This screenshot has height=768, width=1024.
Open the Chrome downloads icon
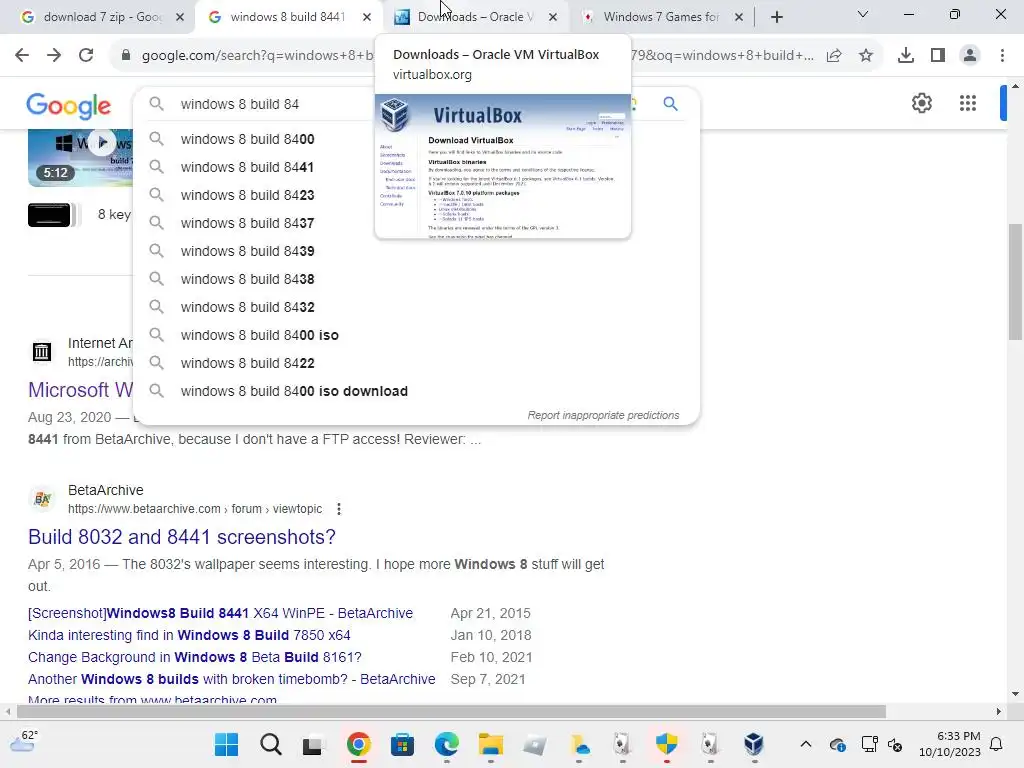coord(906,56)
